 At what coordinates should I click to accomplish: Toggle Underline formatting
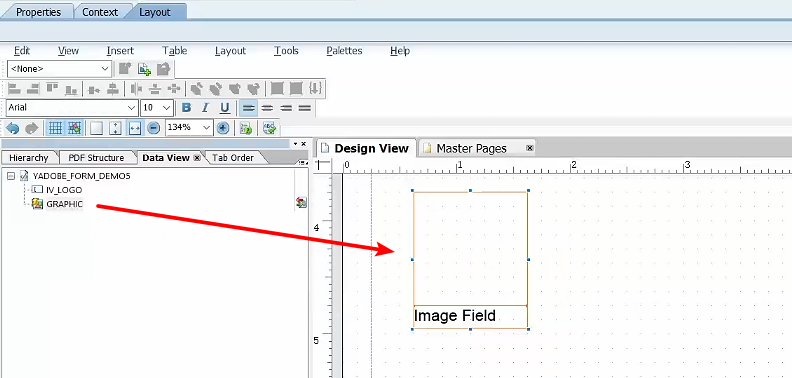pos(225,108)
